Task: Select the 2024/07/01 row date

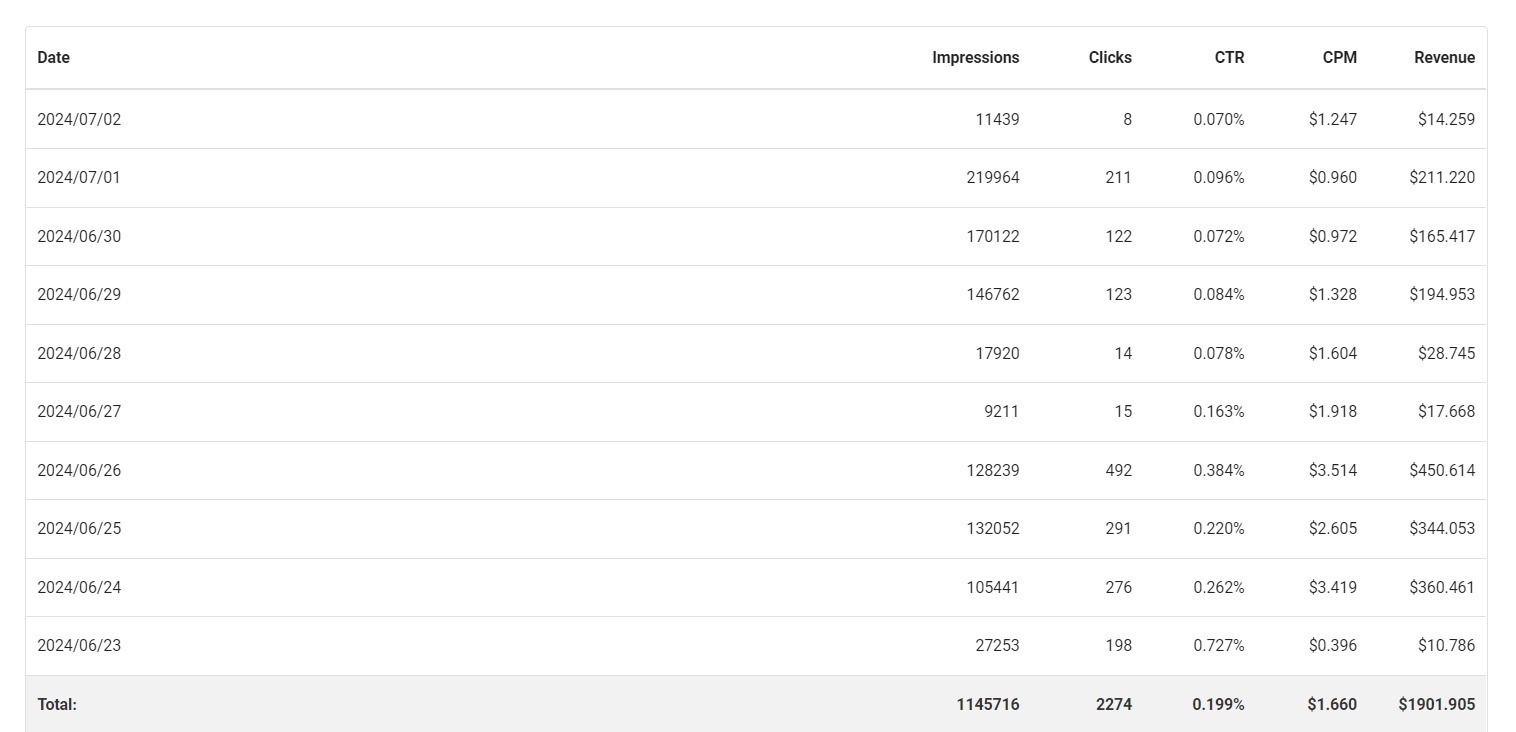Action: 79,178
